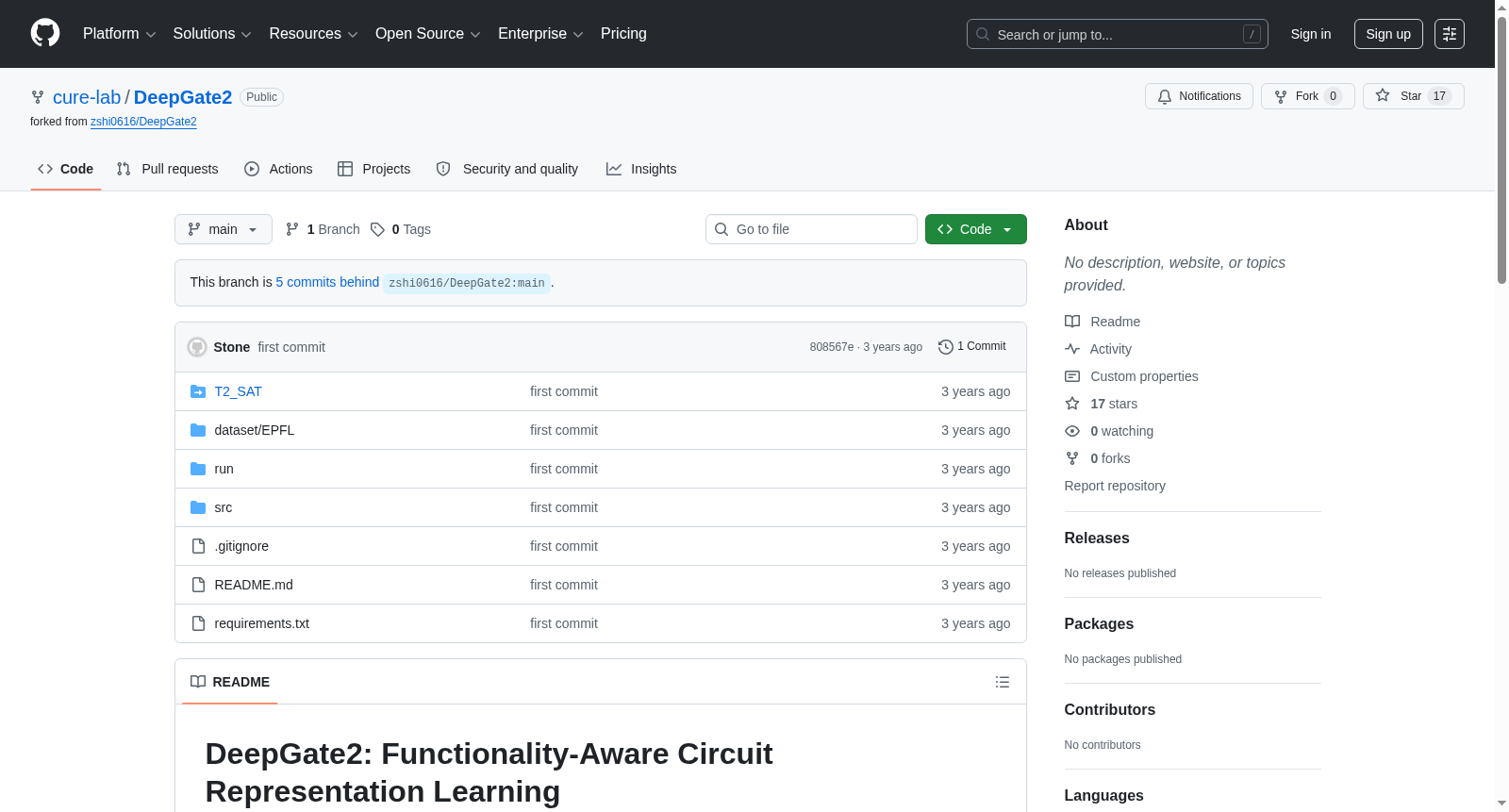Open the 1 Commit history link

972,347
